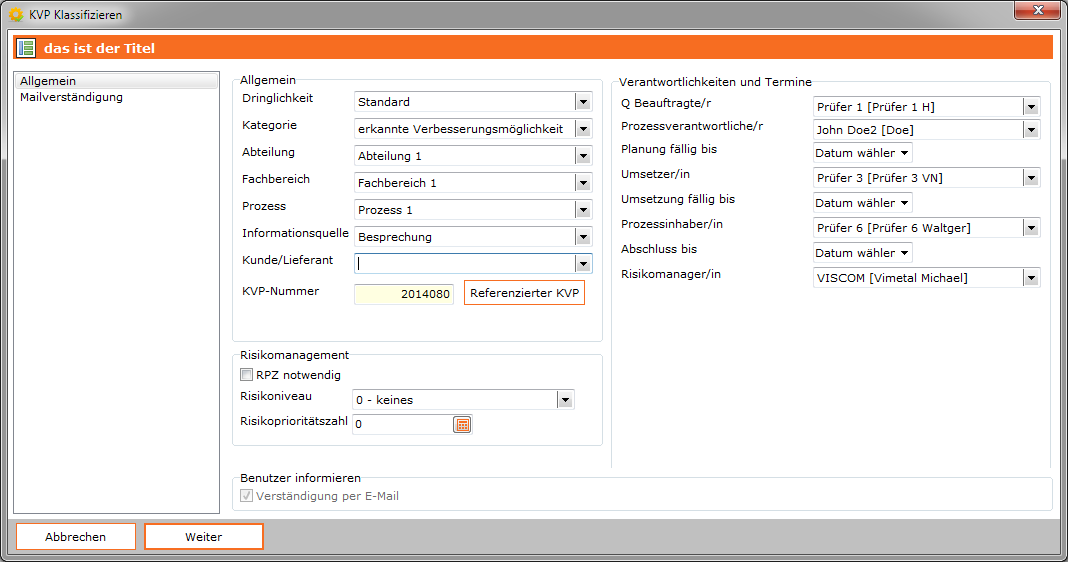
Task: Expand the Kategorie dropdown
Action: pos(583,129)
